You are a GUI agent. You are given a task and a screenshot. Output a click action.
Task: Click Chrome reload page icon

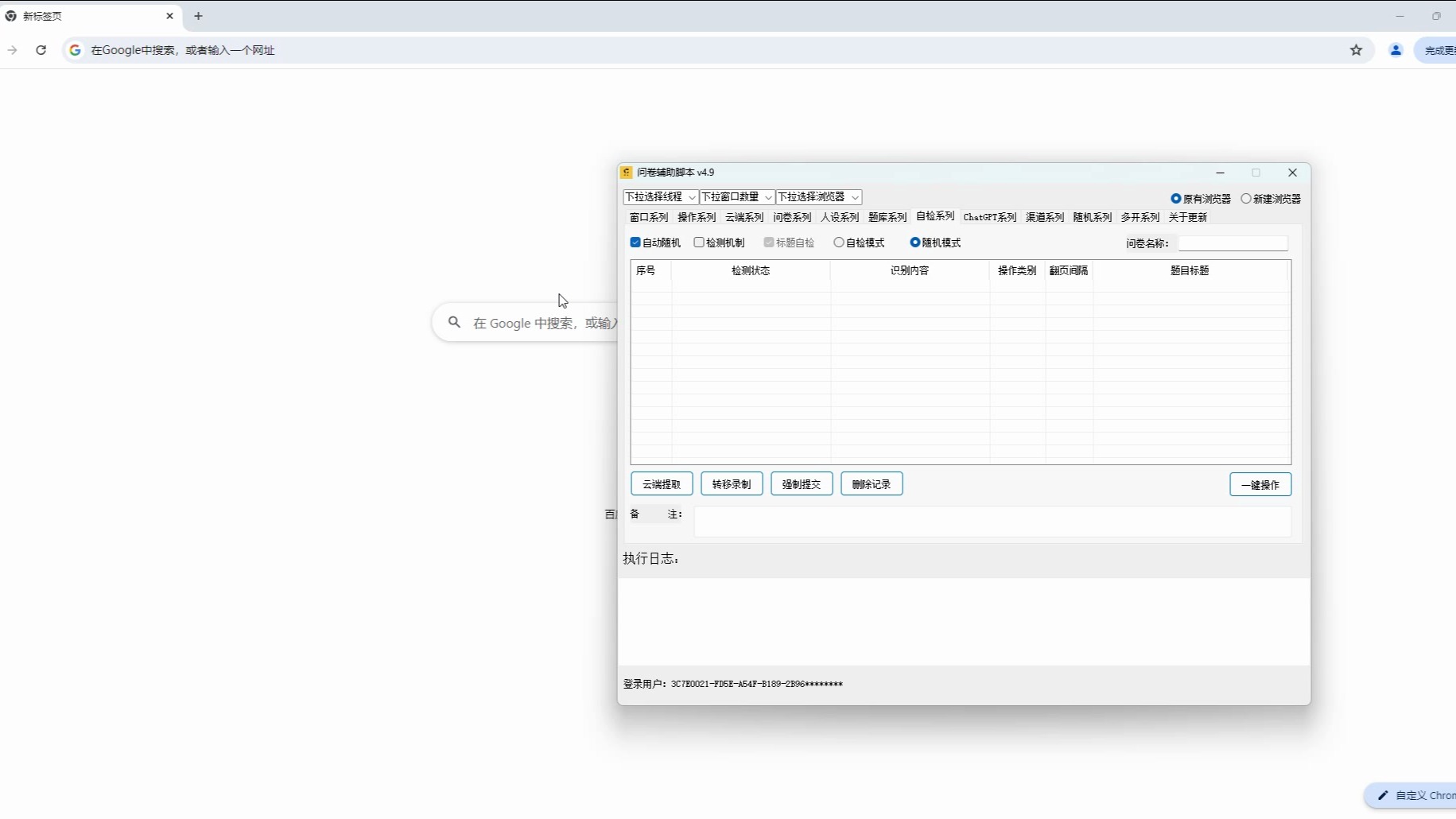(41, 50)
